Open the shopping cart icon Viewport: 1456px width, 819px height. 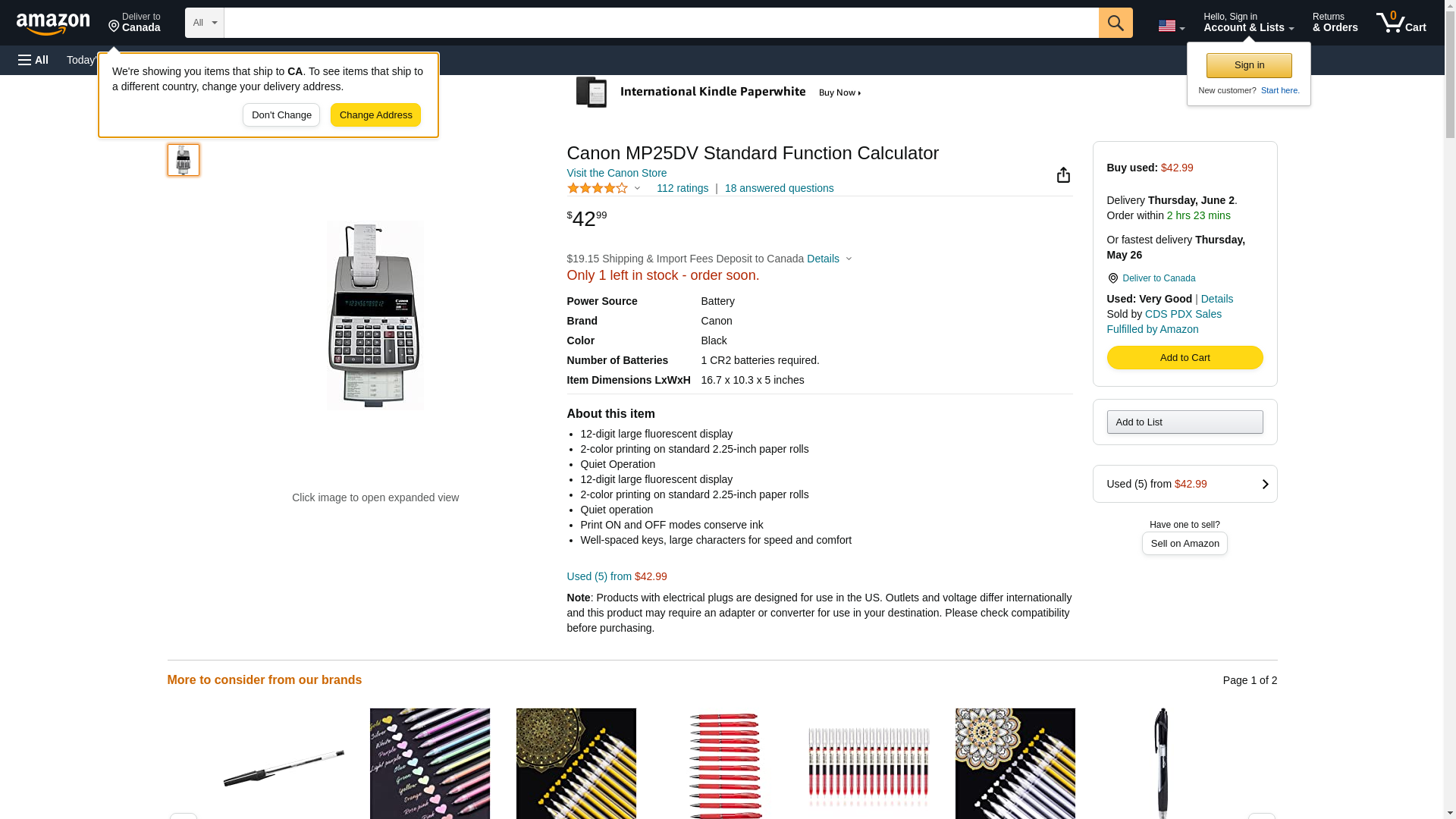(1400, 23)
